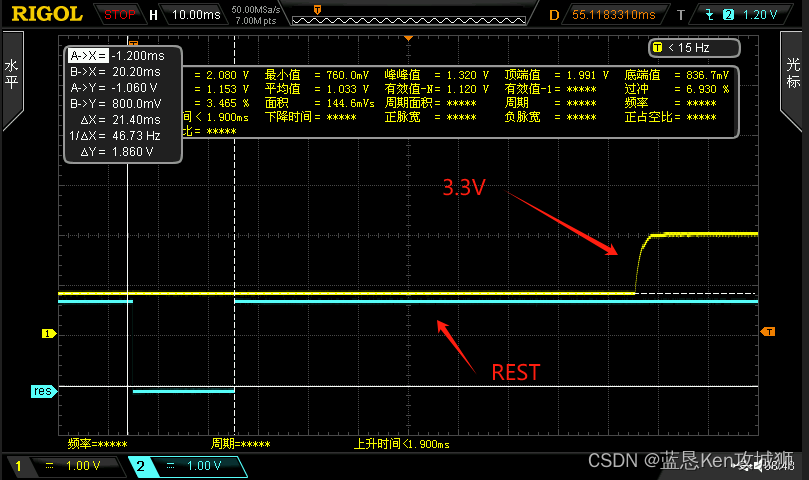The image size is (809, 480).
Task: Click the 正占空比 measurement entry
Action: 670,117
